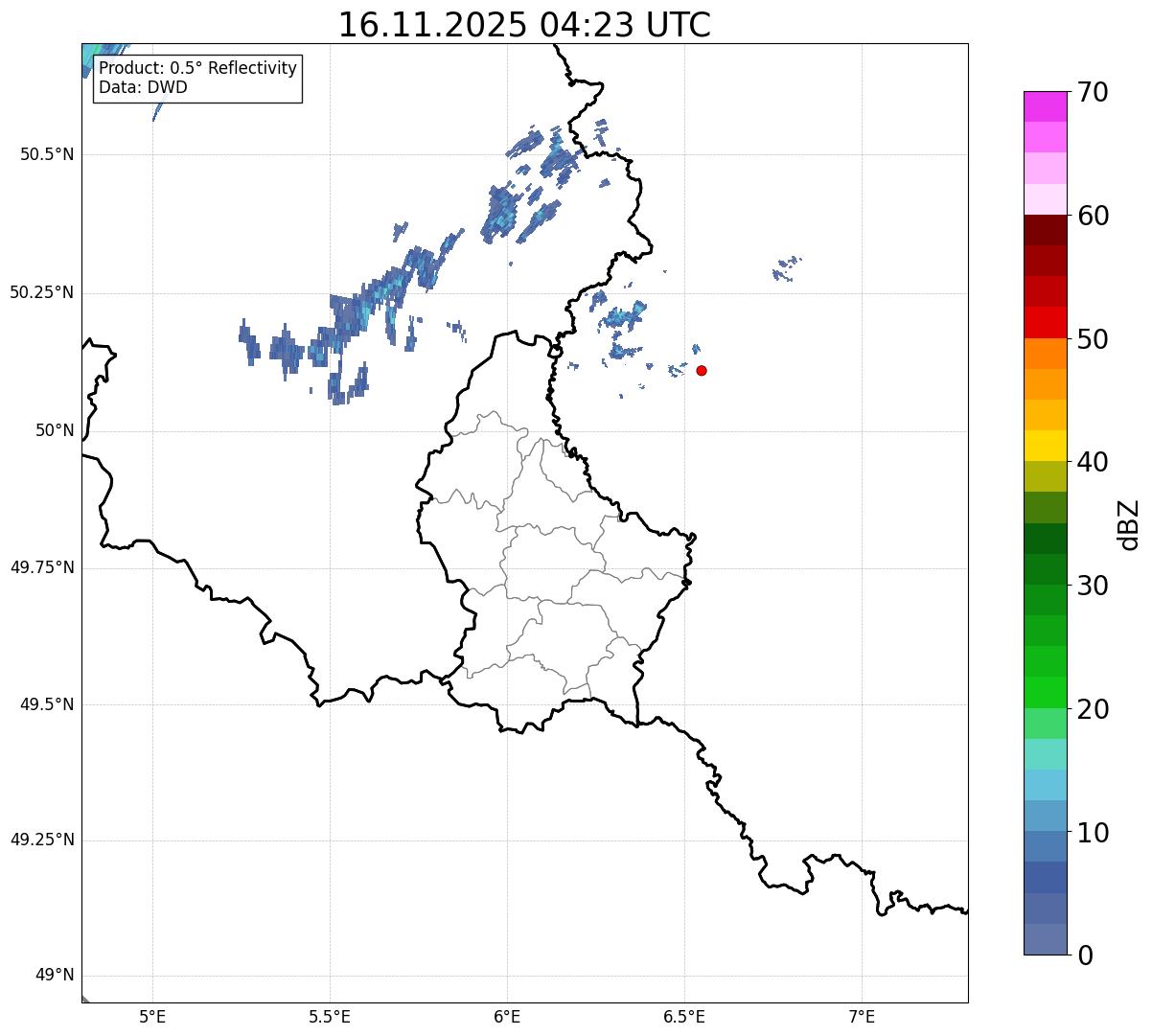Click the 'Data: DWD' label
Image resolution: width=1152 pixels, height=1036 pixels.
coord(143,87)
